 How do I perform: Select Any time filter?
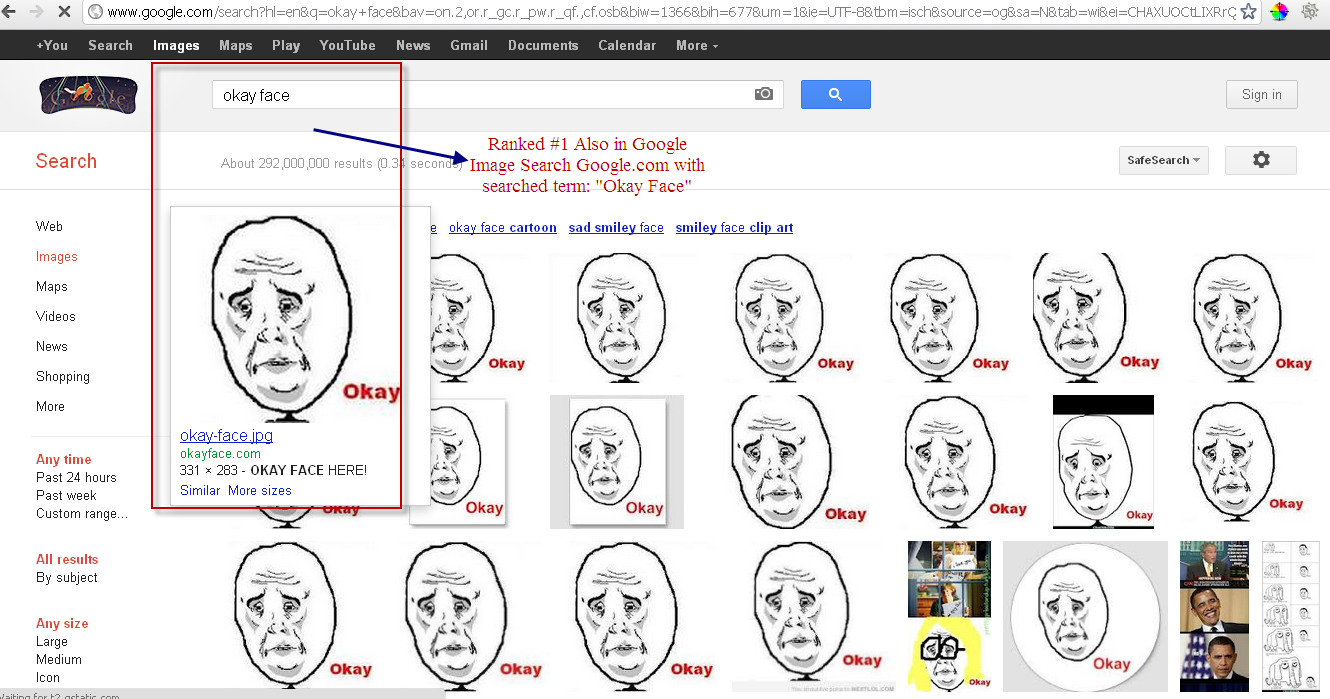[64, 459]
